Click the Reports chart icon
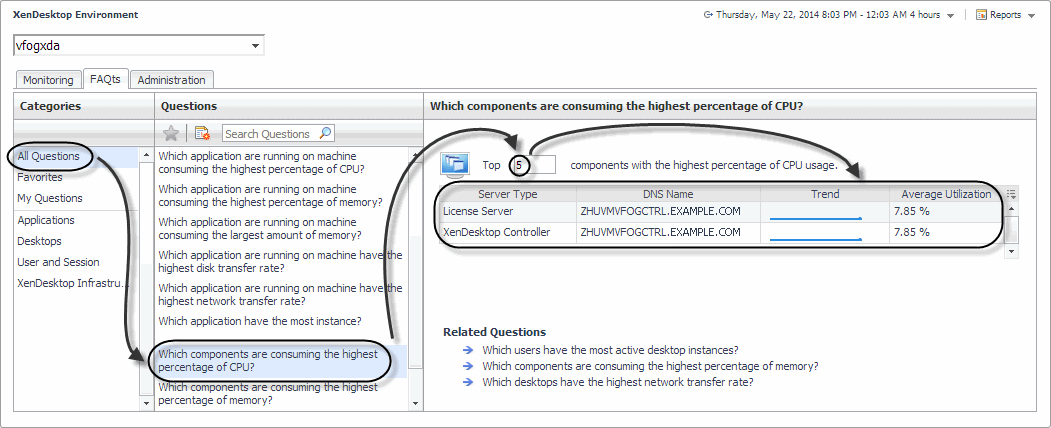Viewport: 1051px width, 428px height. point(981,15)
